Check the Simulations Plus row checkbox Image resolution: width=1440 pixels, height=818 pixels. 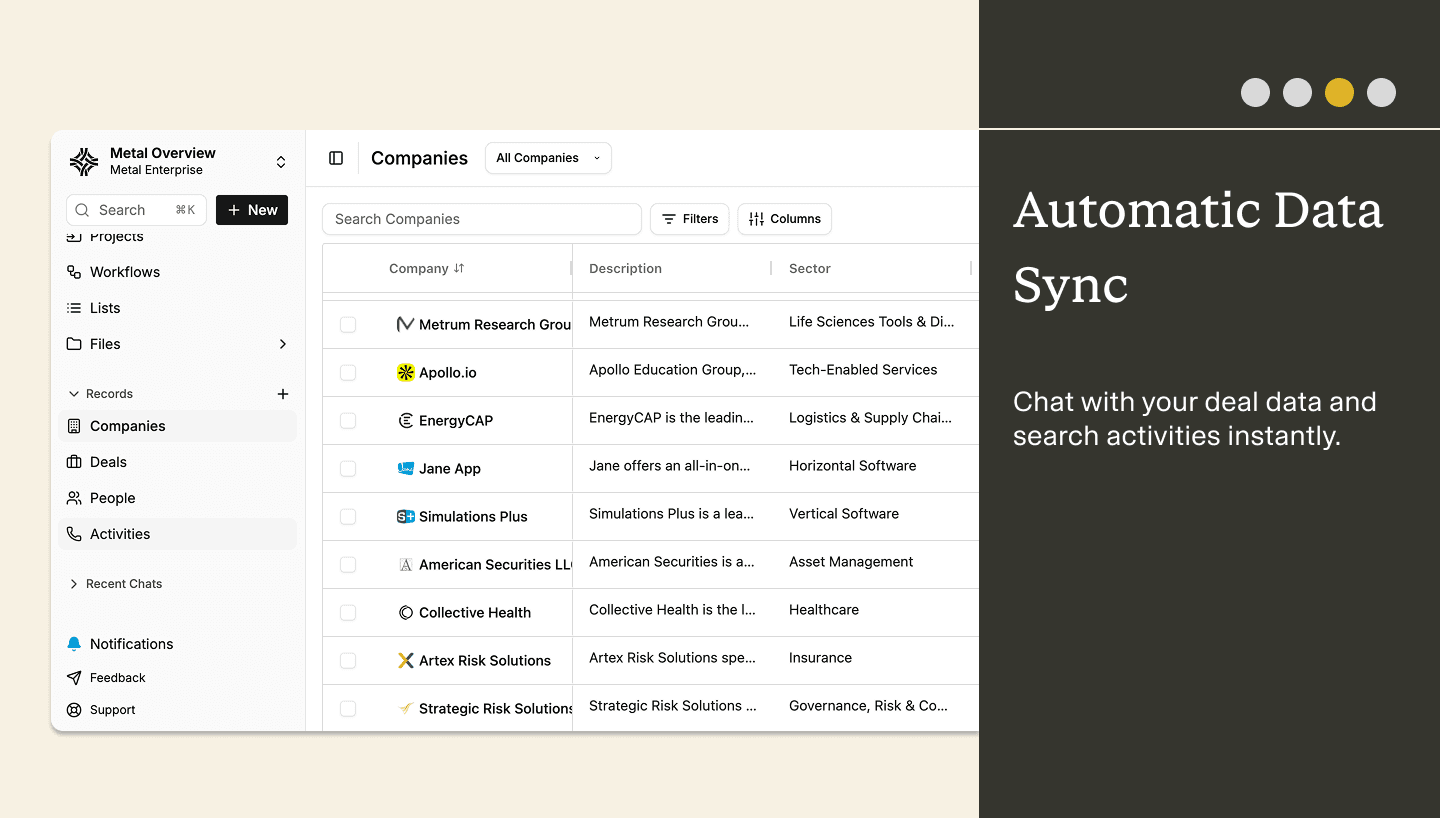pyautogui.click(x=348, y=516)
